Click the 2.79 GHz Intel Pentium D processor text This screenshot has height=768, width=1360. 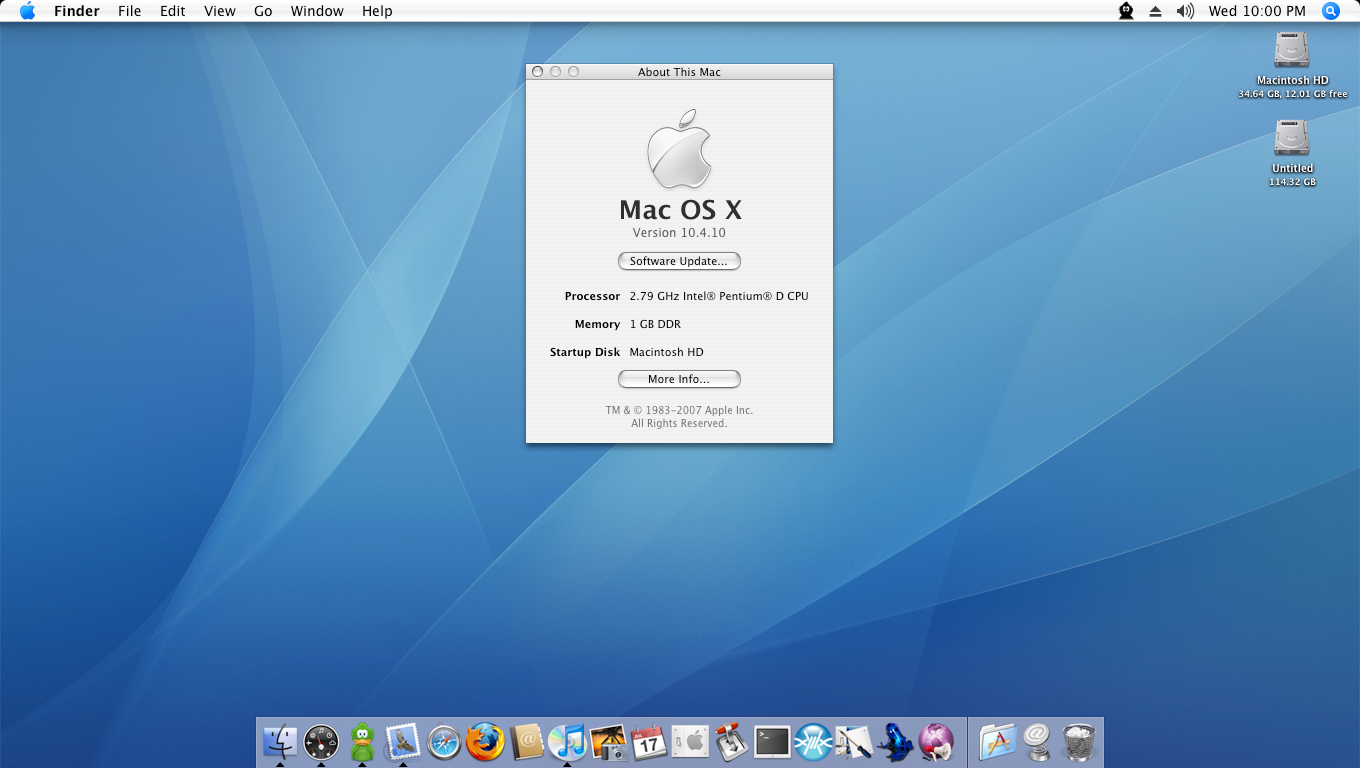click(719, 296)
